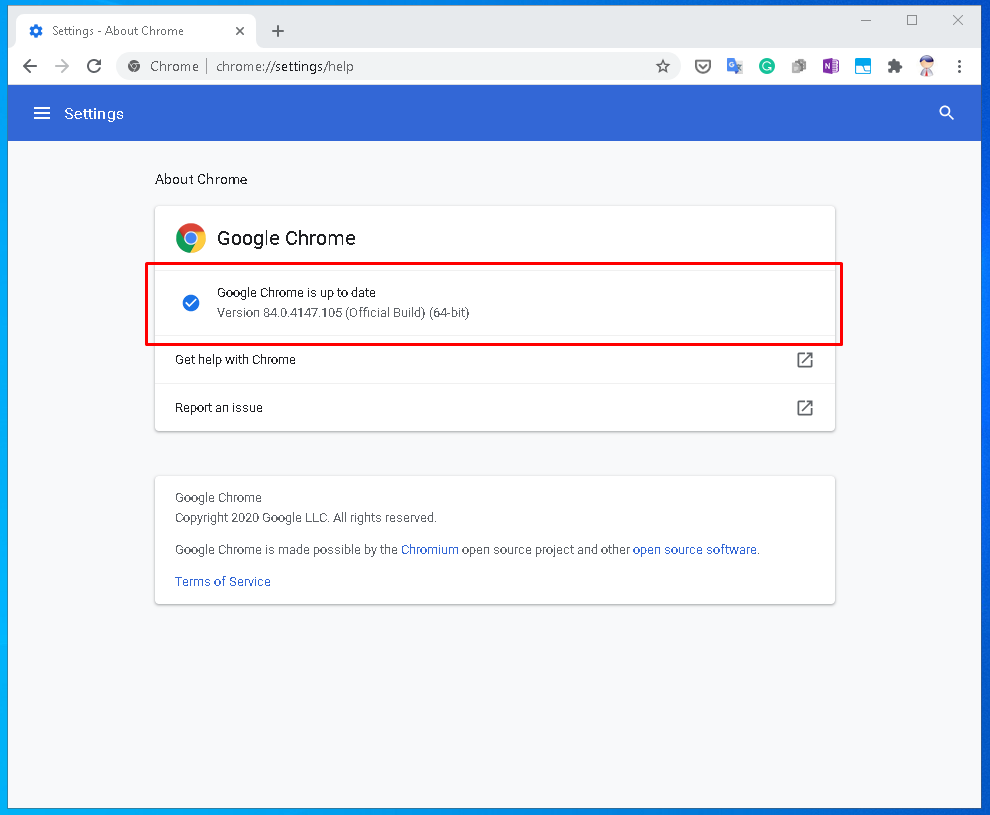Click the external link icon for Get help
The height and width of the screenshot is (815, 990).
coord(804,360)
